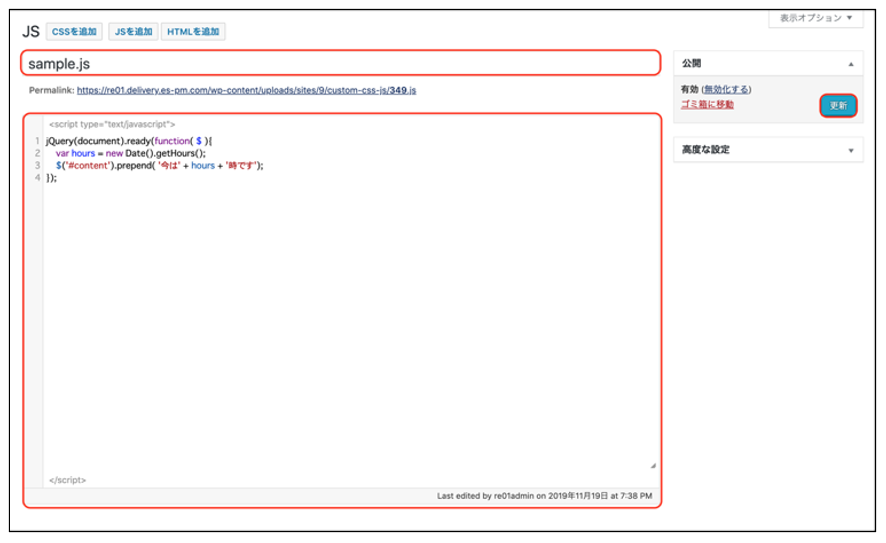Focus the sample.js title field
The image size is (886, 543).
(x=340, y=63)
